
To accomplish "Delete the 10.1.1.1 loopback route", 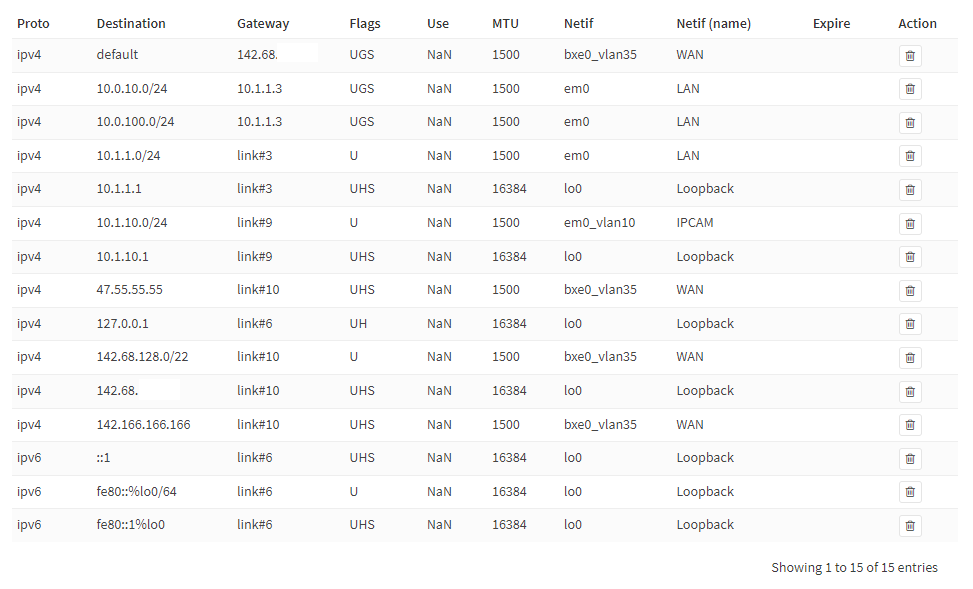I will 909,189.
